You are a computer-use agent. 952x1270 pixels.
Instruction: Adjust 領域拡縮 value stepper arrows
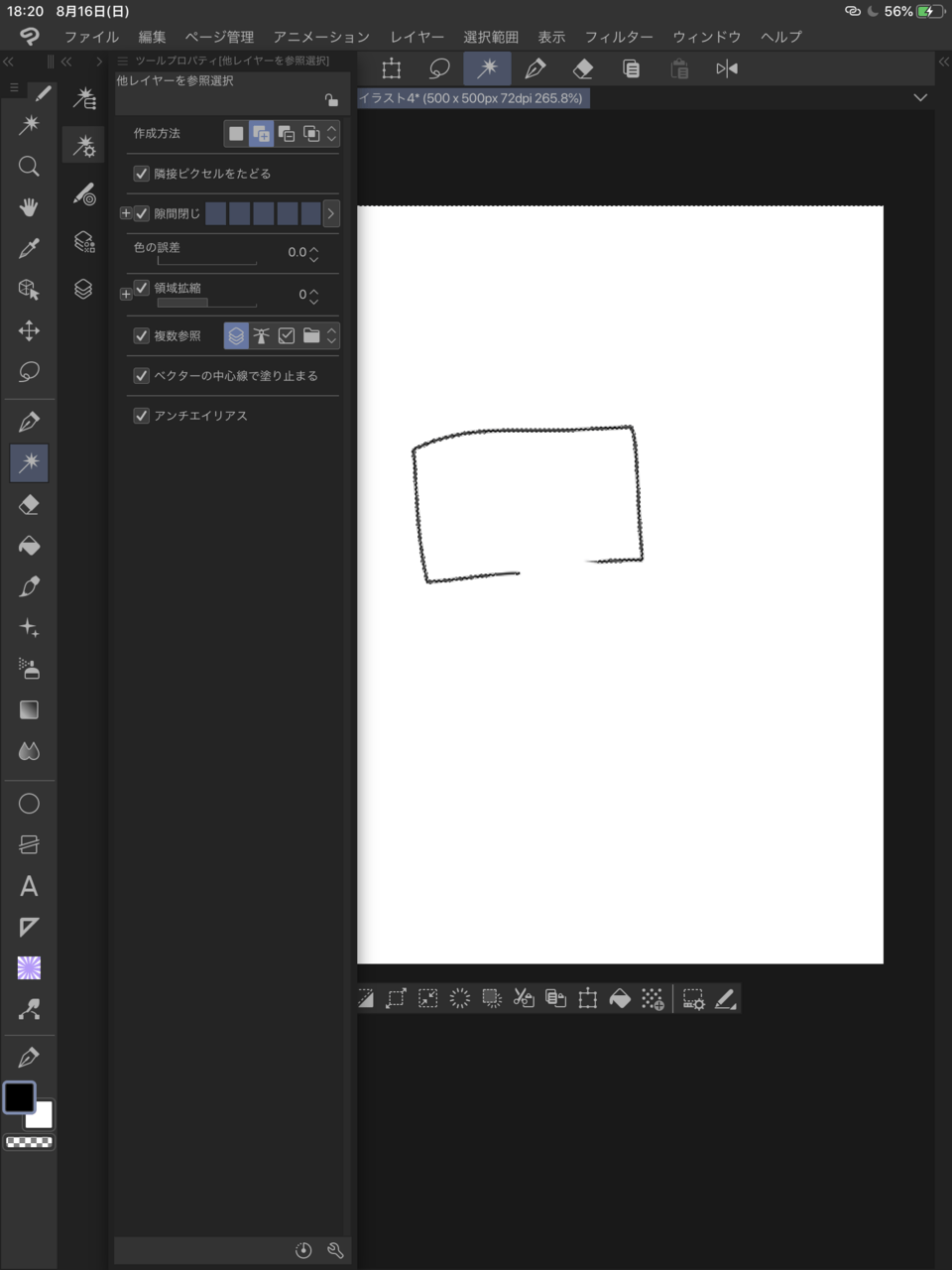tap(314, 296)
